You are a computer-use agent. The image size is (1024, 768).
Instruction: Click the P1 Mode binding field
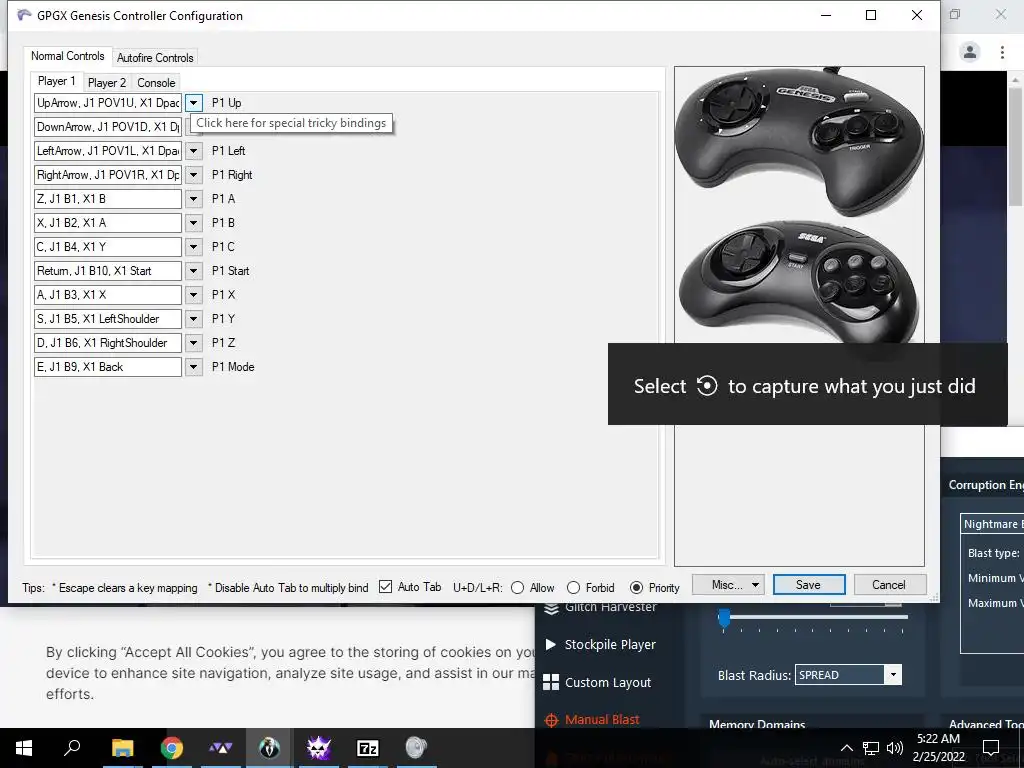[x=108, y=367]
